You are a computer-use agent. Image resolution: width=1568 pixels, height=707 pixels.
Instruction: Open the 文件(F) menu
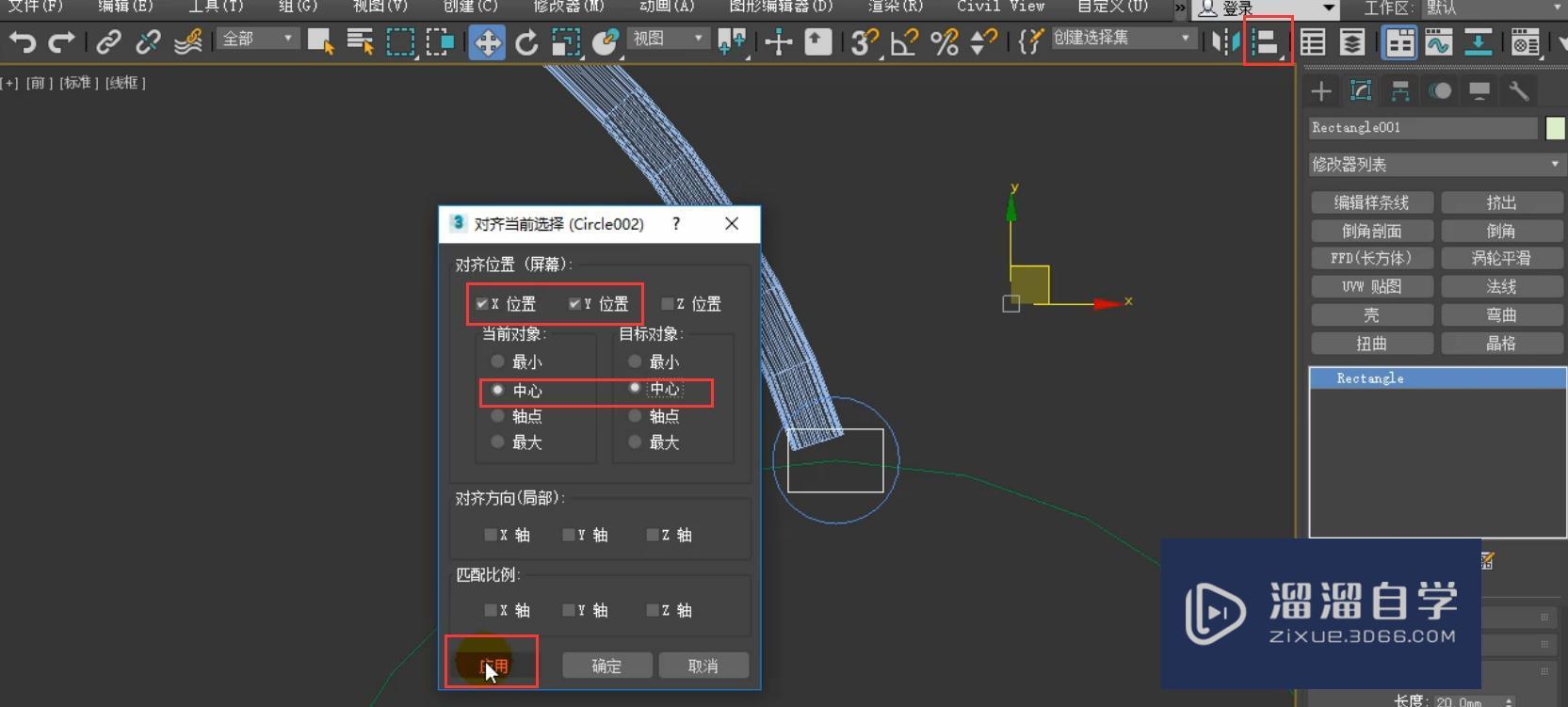36,7
